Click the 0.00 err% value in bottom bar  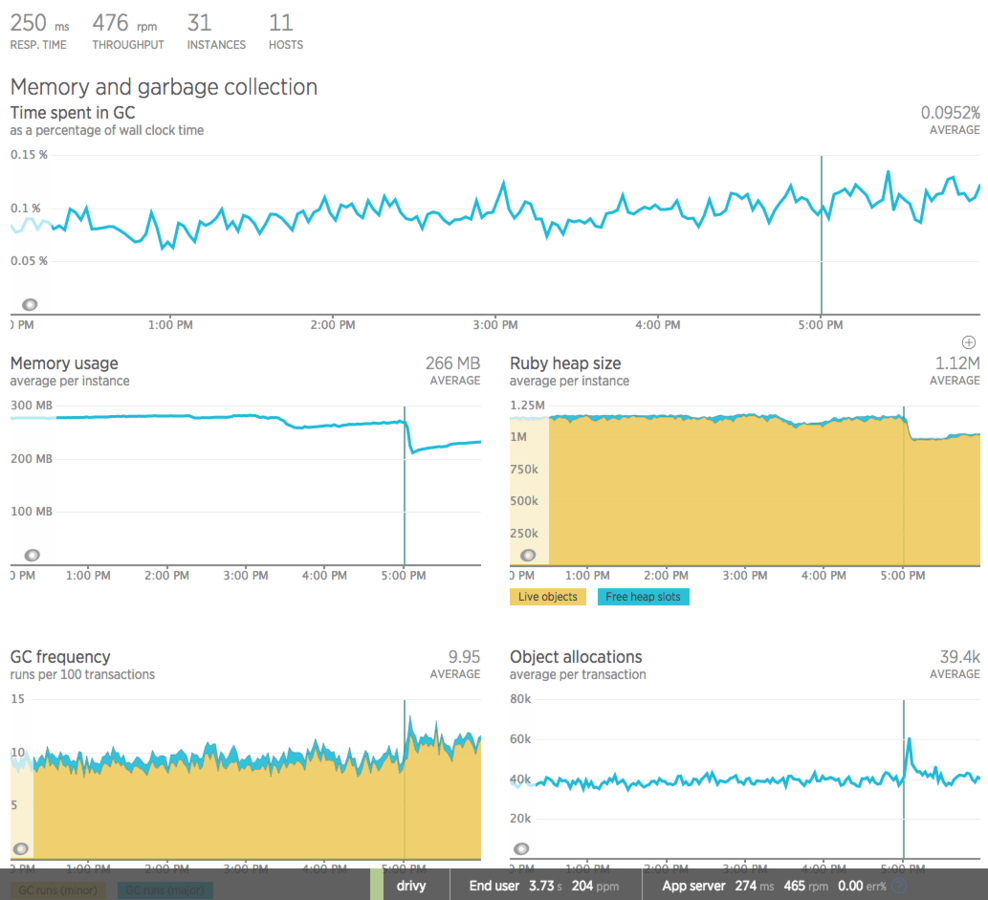tap(862, 886)
